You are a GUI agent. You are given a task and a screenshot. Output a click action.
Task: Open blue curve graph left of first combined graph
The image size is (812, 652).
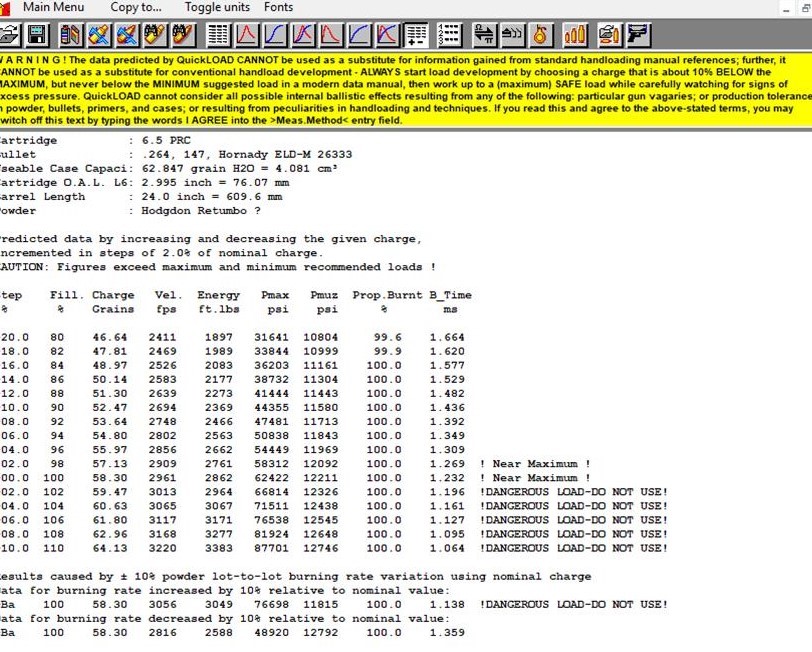tap(274, 35)
